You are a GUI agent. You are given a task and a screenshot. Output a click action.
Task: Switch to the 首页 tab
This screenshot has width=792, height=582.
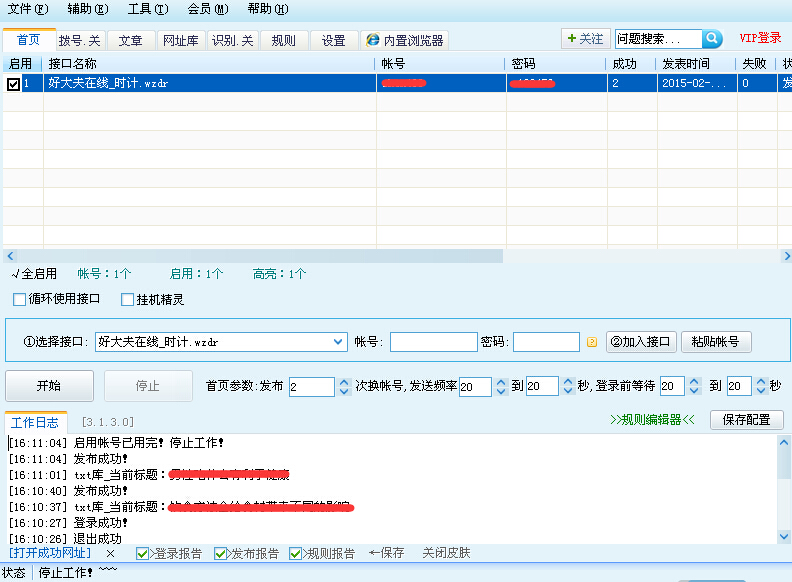[x=29, y=40]
